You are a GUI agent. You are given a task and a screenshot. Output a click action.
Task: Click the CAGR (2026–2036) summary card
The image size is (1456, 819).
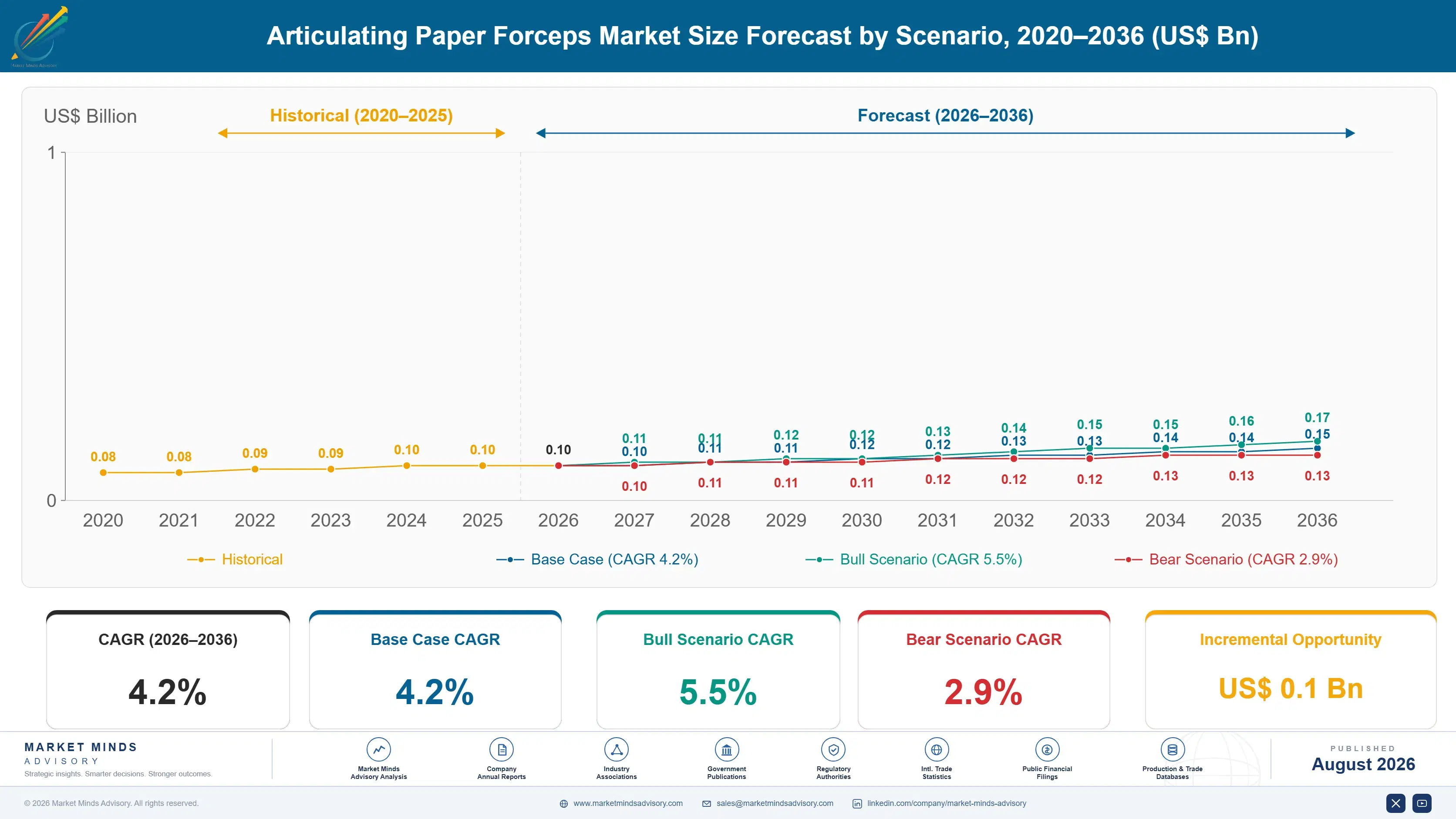pyautogui.click(x=168, y=670)
